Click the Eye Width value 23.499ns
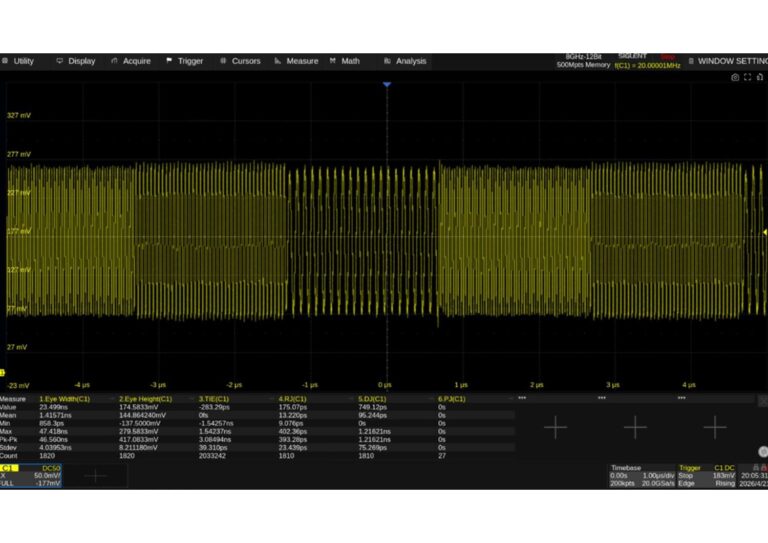 pos(53,407)
